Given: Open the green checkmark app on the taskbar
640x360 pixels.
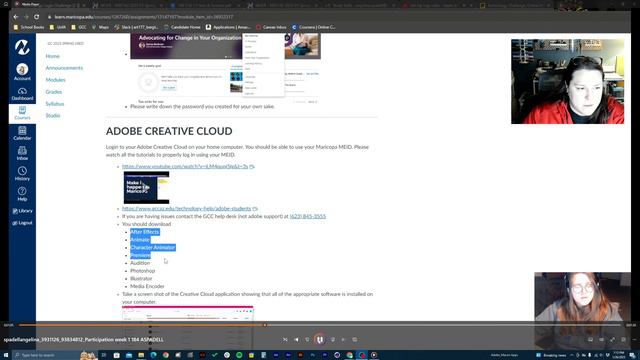Looking at the screenshot, I should [x=215, y=355].
